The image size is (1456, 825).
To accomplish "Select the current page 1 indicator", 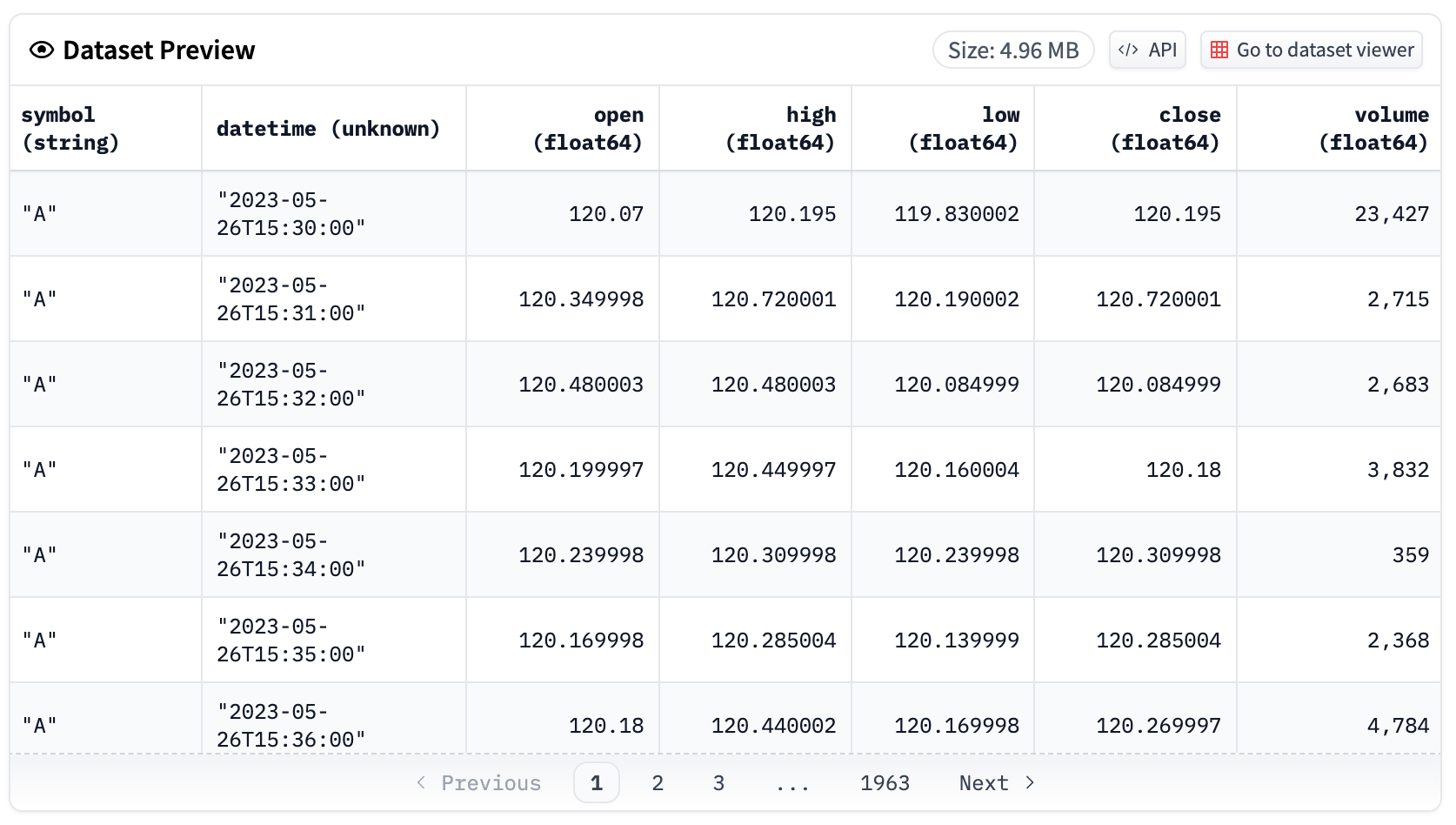I will [597, 782].
